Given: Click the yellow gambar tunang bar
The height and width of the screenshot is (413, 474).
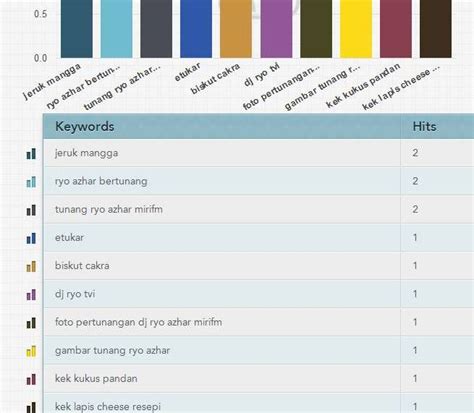Looking at the screenshot, I should [356, 29].
